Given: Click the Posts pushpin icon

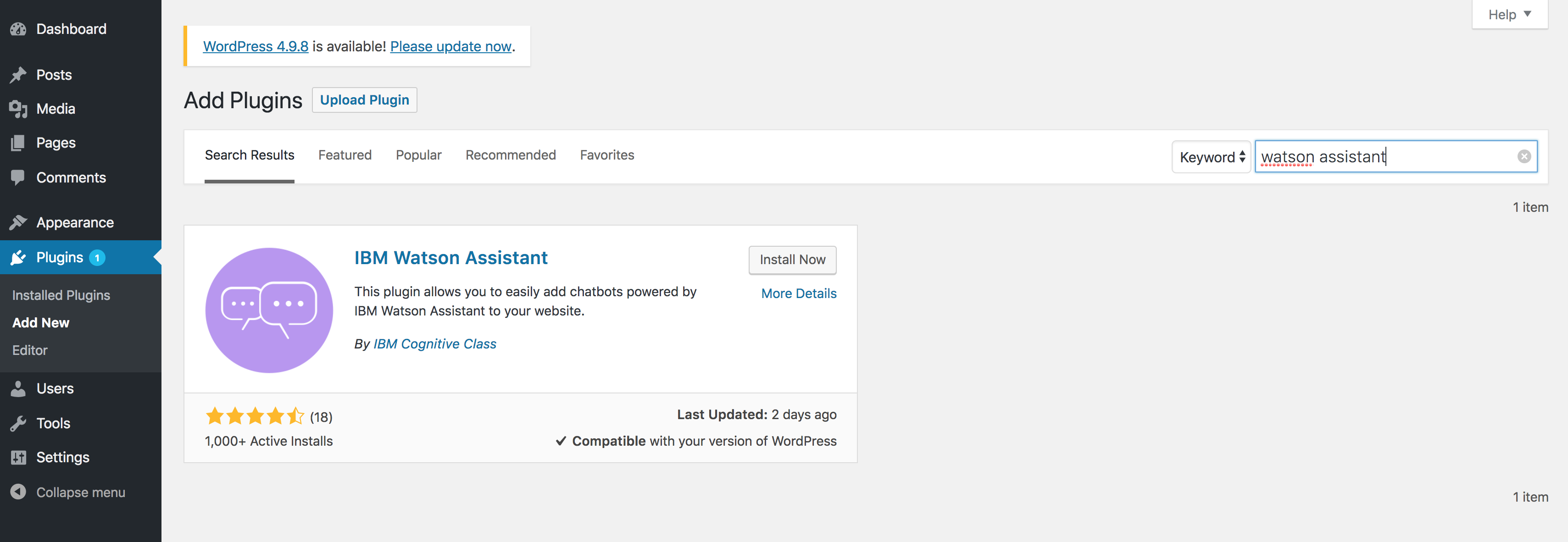Looking at the screenshot, I should (18, 75).
